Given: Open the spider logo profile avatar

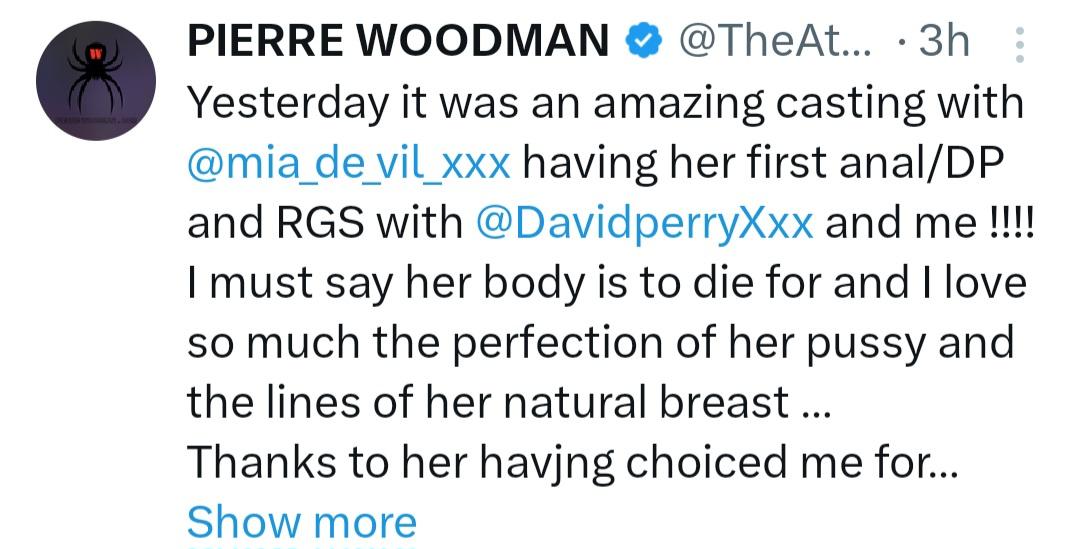Looking at the screenshot, I should point(96,80).
